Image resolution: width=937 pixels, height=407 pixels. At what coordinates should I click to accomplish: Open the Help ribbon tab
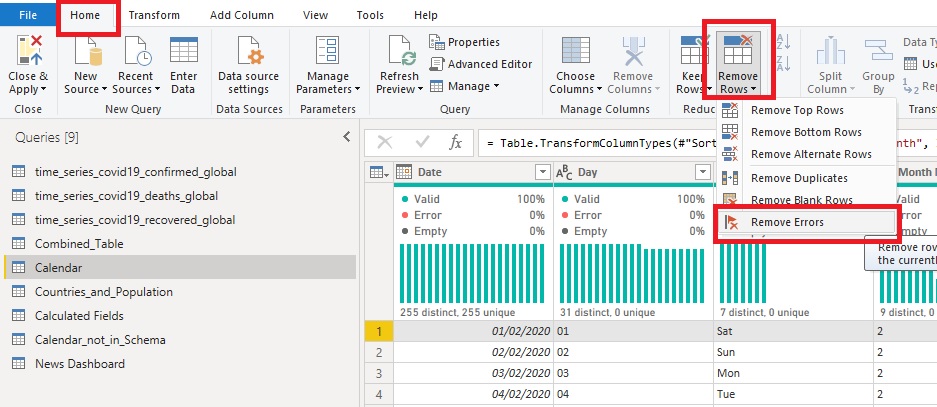click(425, 15)
